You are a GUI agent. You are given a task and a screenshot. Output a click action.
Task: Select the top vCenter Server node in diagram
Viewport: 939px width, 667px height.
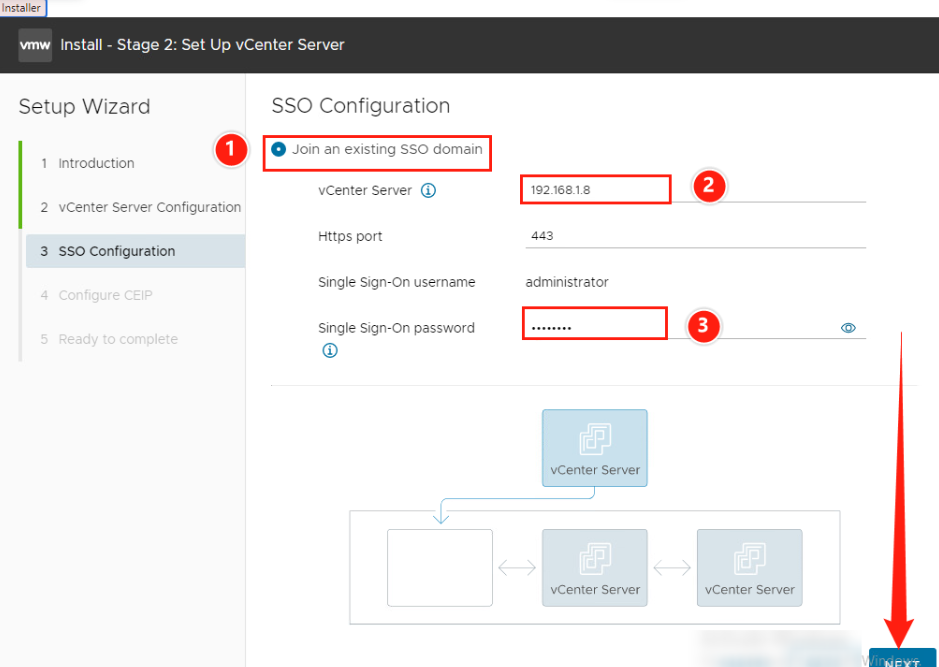point(594,448)
